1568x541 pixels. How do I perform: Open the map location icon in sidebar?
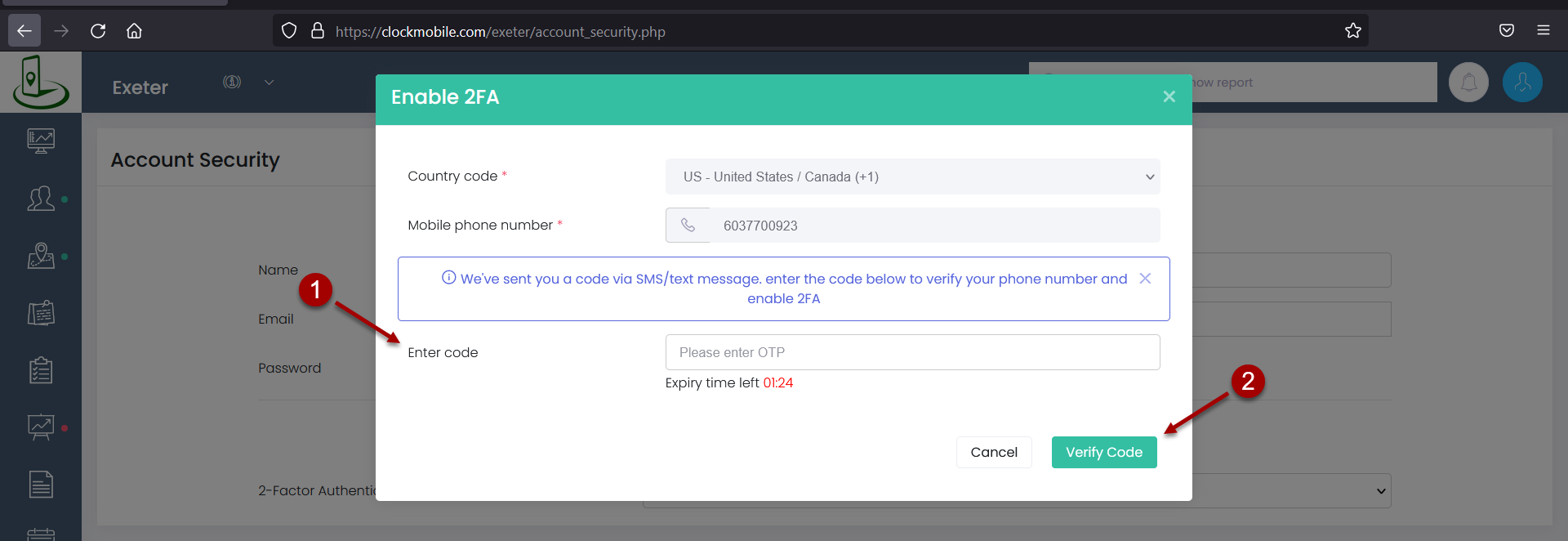41,256
